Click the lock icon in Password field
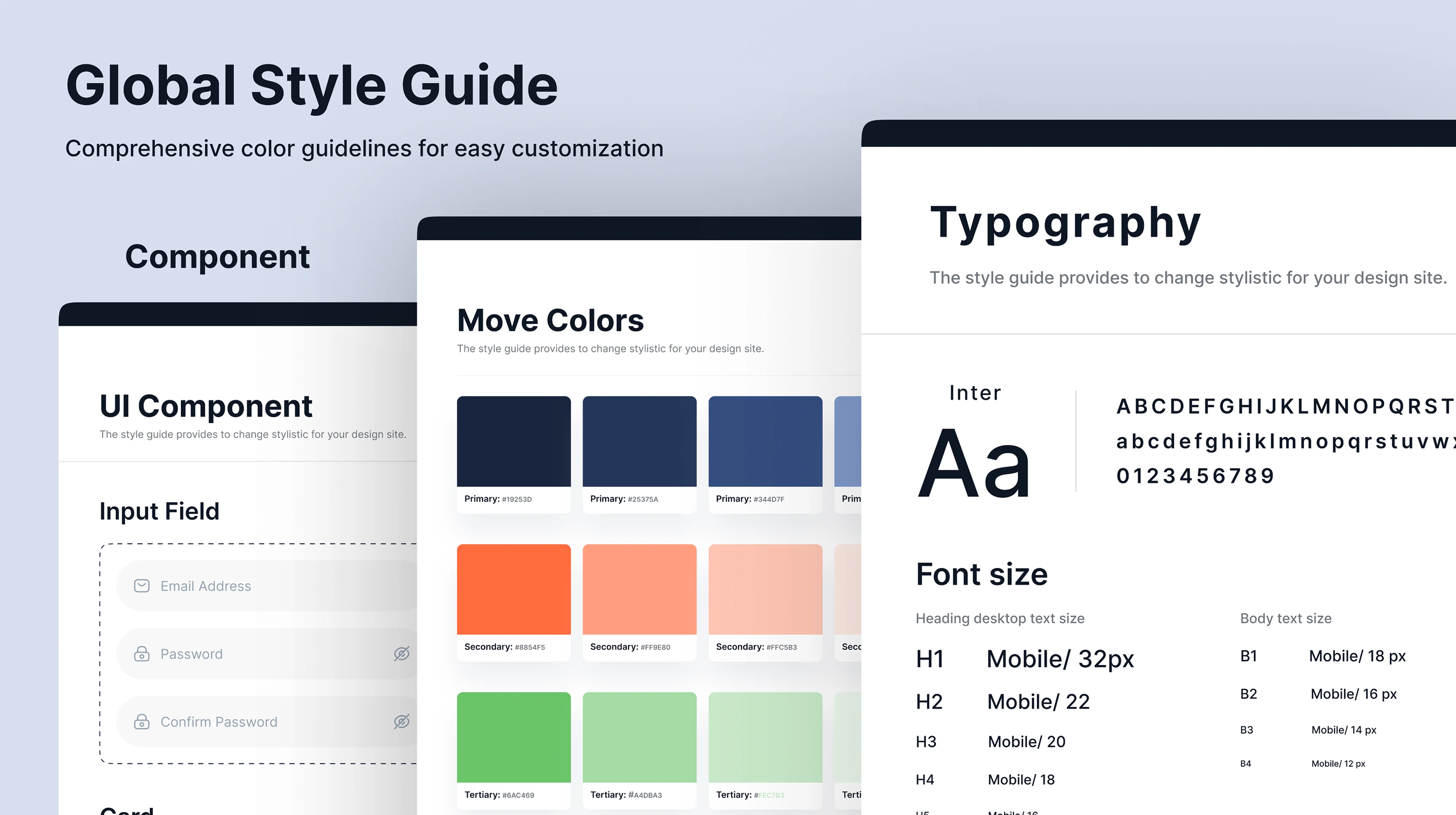 point(142,653)
